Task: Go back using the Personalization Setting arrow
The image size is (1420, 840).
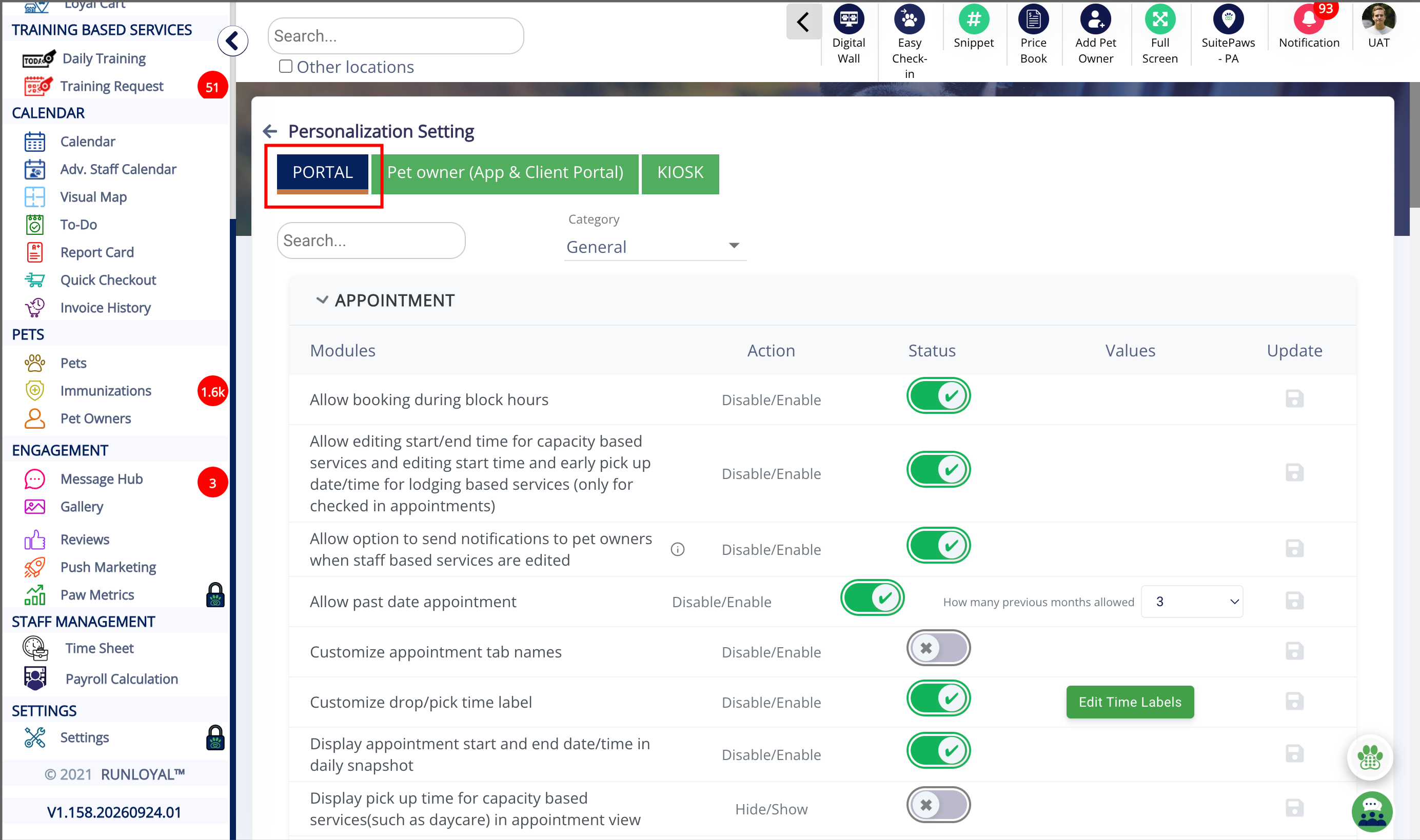Action: tap(270, 131)
